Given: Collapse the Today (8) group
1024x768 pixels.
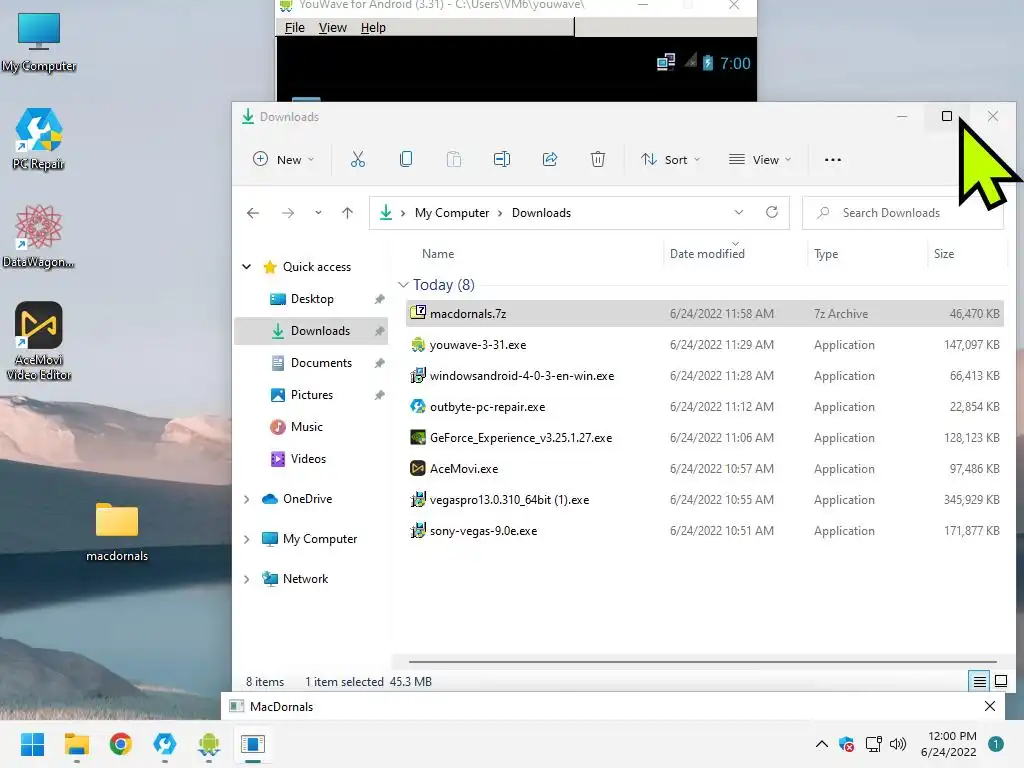Looking at the screenshot, I should 404,285.
